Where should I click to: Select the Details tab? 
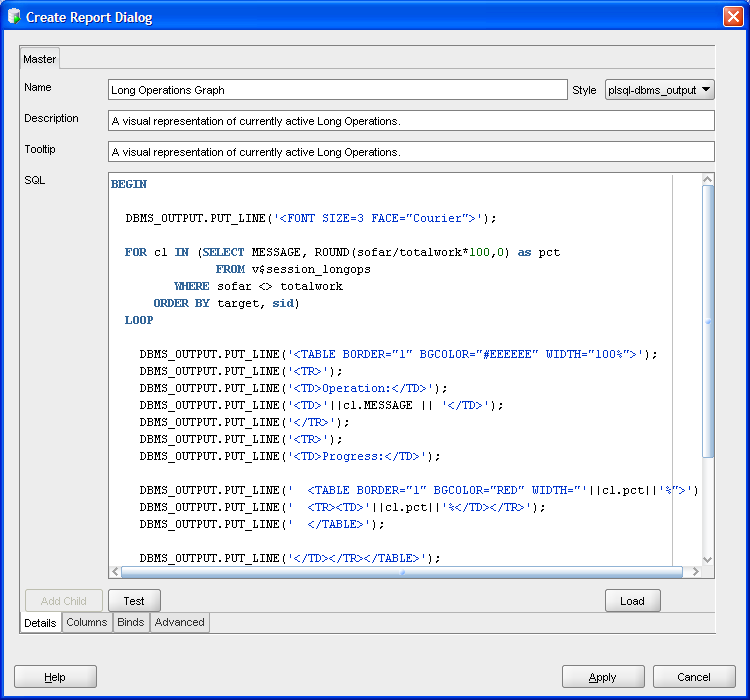[x=40, y=622]
